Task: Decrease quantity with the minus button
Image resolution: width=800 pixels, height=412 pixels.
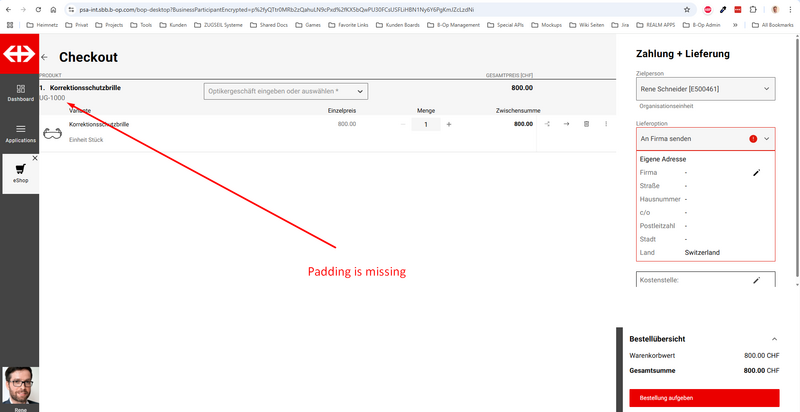Action: click(403, 124)
